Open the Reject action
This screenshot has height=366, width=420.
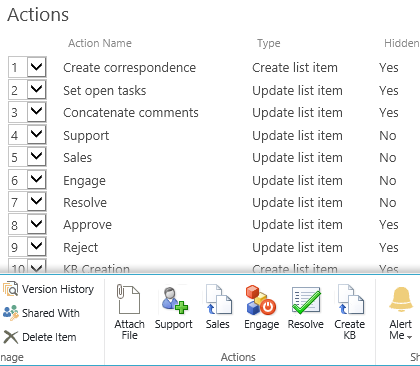point(80,248)
